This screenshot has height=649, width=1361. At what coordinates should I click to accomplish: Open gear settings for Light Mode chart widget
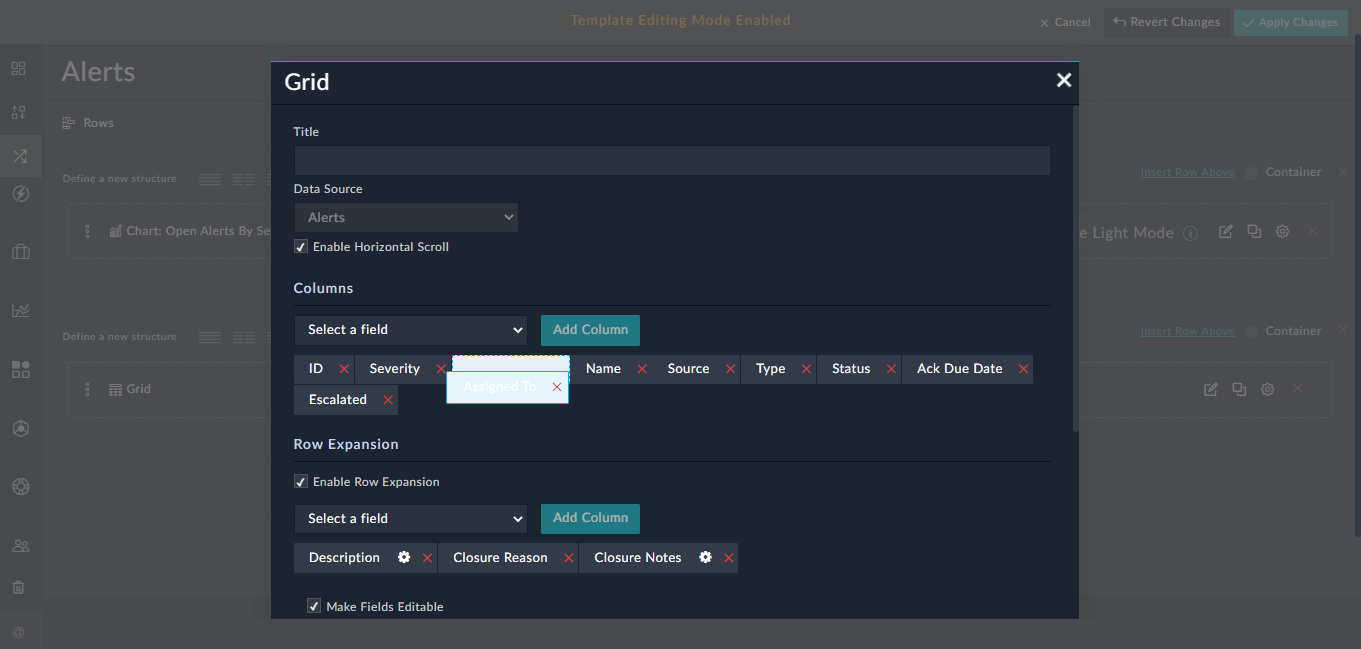click(1282, 232)
